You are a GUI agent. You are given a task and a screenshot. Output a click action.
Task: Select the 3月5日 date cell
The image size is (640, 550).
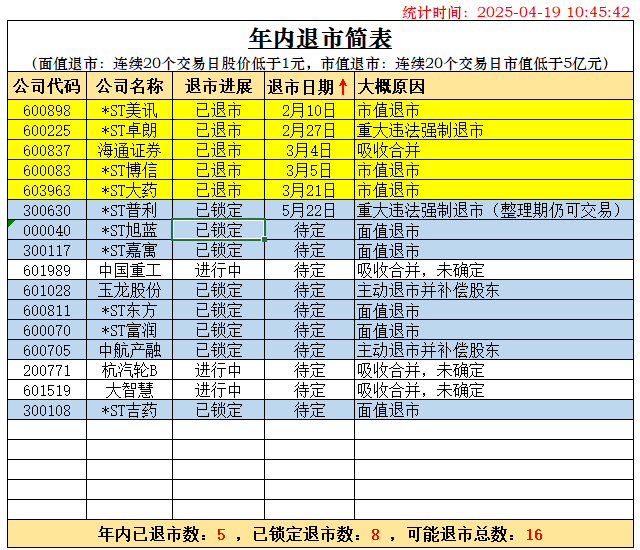(309, 170)
